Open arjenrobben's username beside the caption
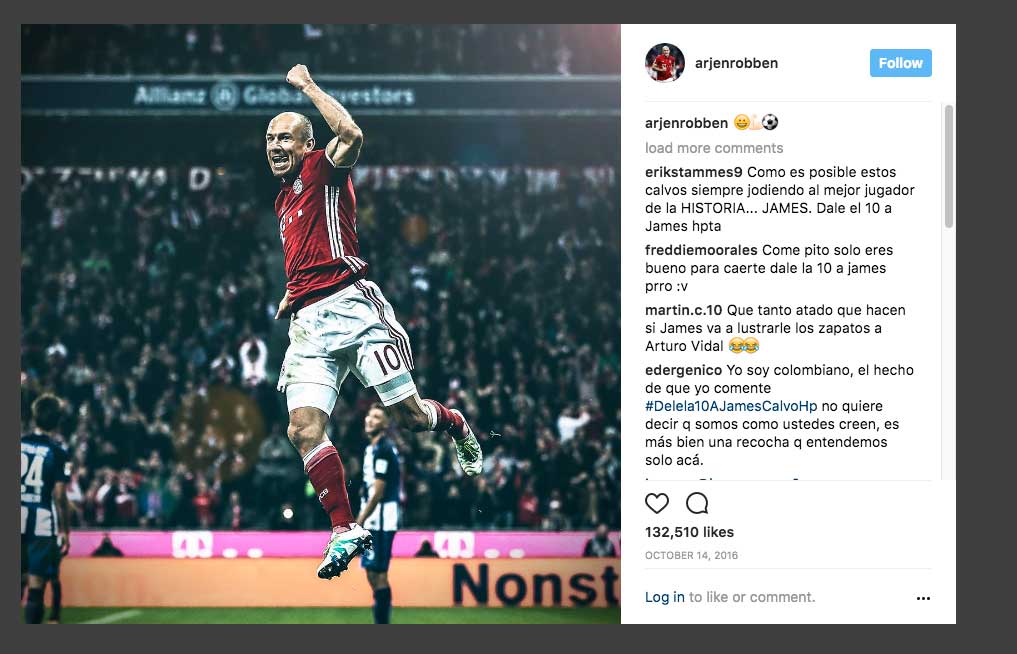 tap(686, 123)
